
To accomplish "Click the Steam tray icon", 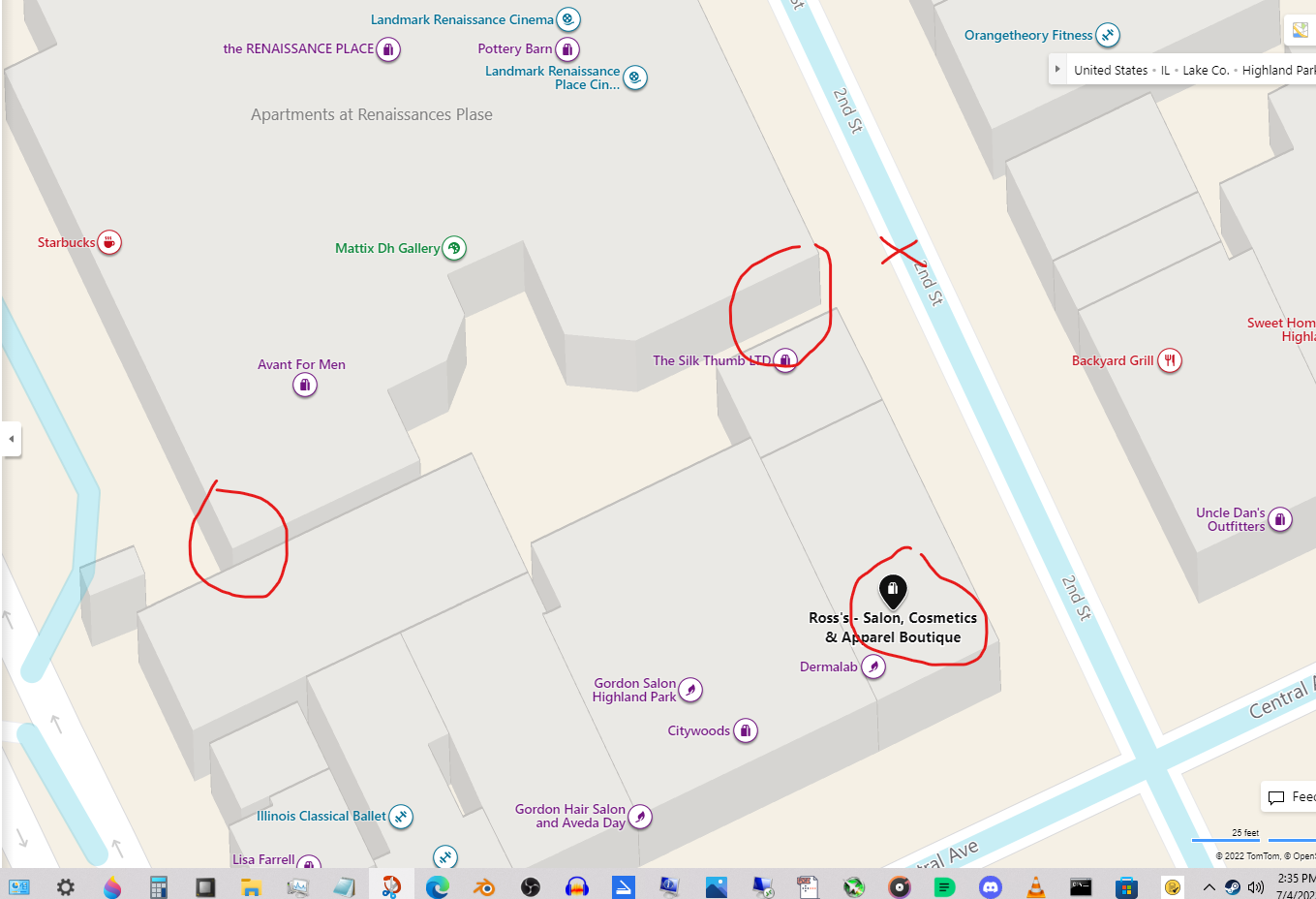I will coord(1233,887).
